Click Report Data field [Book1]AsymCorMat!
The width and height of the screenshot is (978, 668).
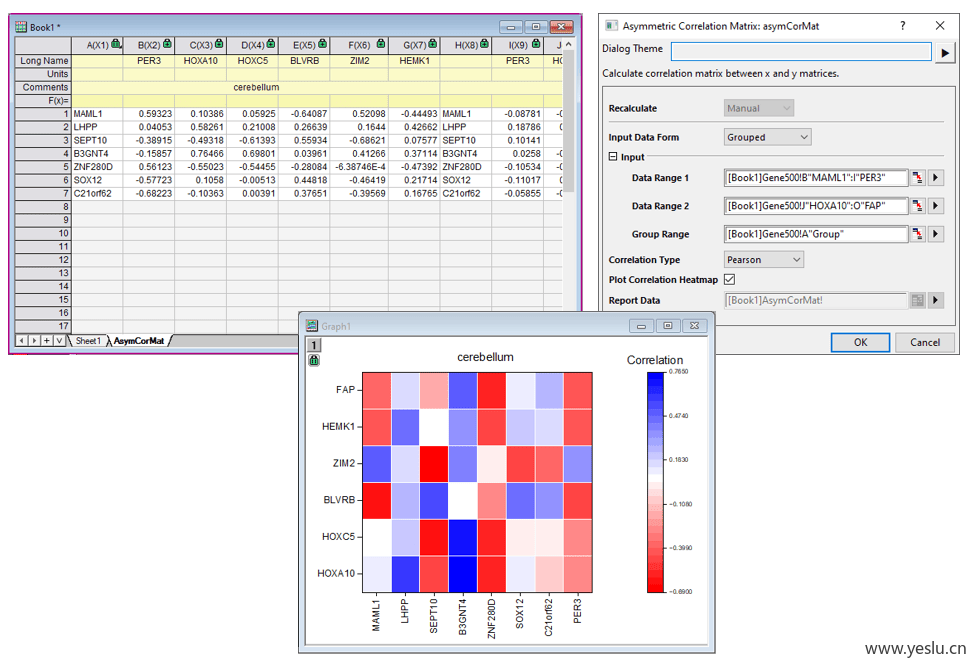coord(816,301)
